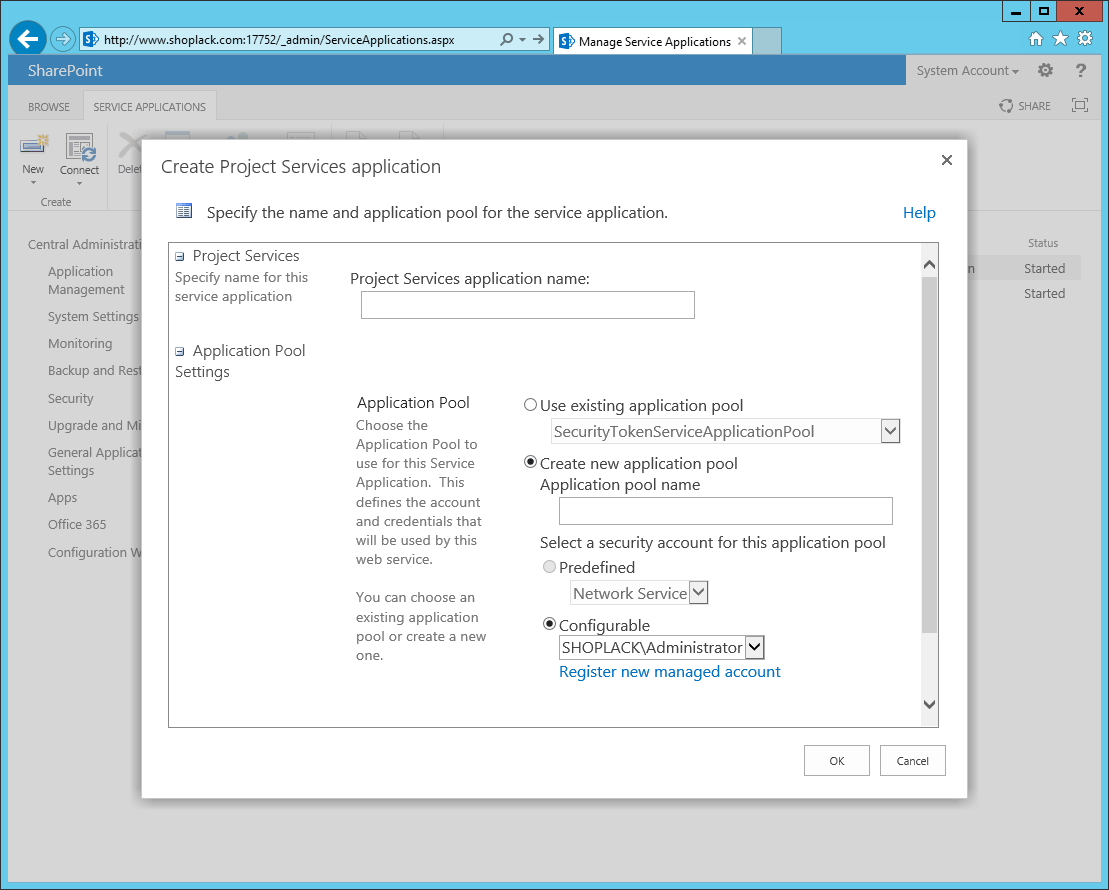Open System Settings in sidebar
This screenshot has width=1109, height=890.
tap(93, 316)
